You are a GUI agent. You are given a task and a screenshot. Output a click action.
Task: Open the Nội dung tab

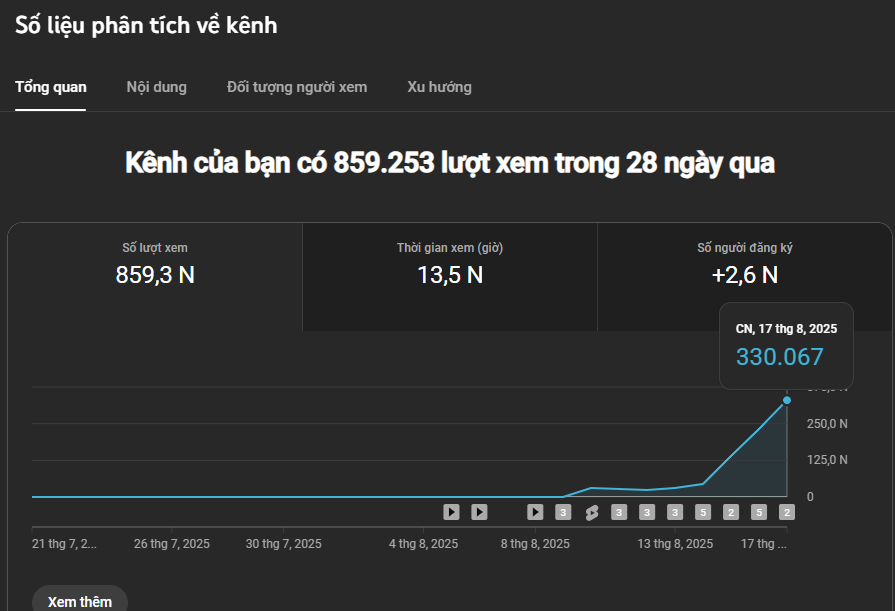point(156,87)
